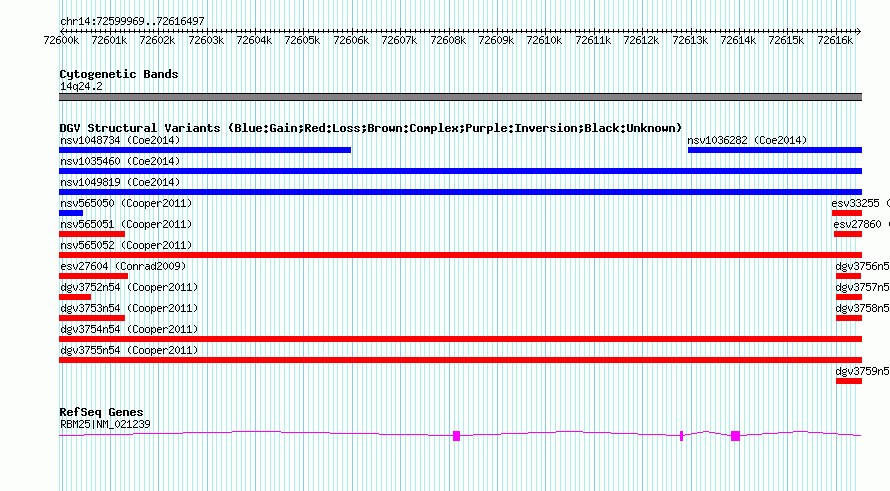Click the nsv1048734 (Coe2014) label
The height and width of the screenshot is (491, 890).
120,140
